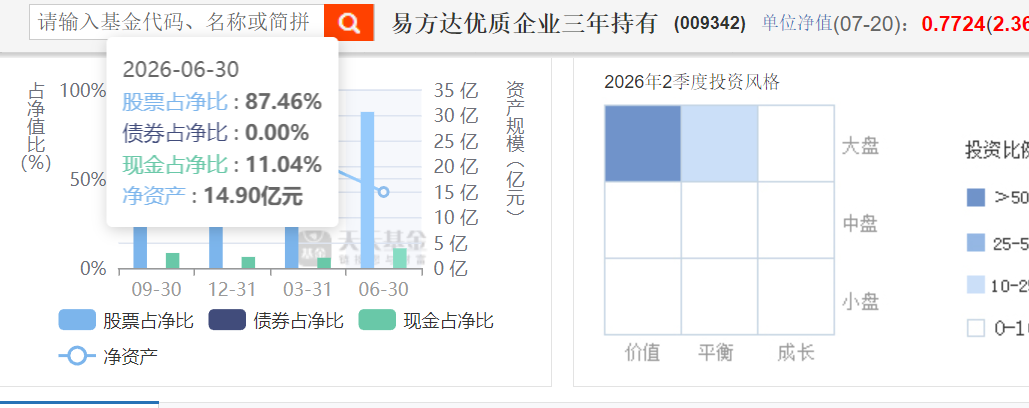Viewport: 1029px width, 408px height.
Task: Select the 大盘价值 dark blue style cell
Action: [x=642, y=143]
